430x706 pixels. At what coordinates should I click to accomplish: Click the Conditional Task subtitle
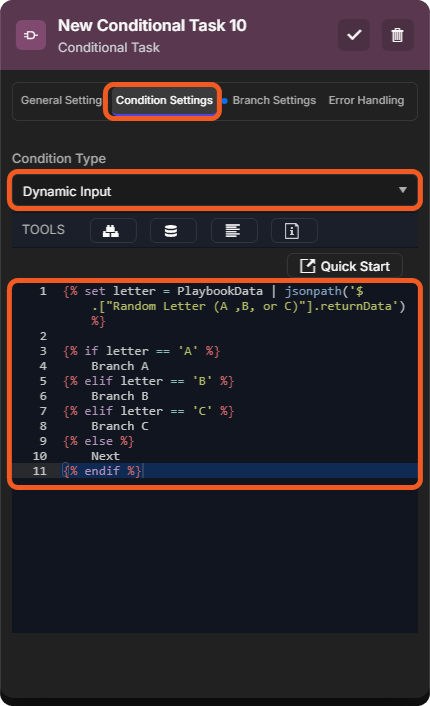(x=109, y=47)
